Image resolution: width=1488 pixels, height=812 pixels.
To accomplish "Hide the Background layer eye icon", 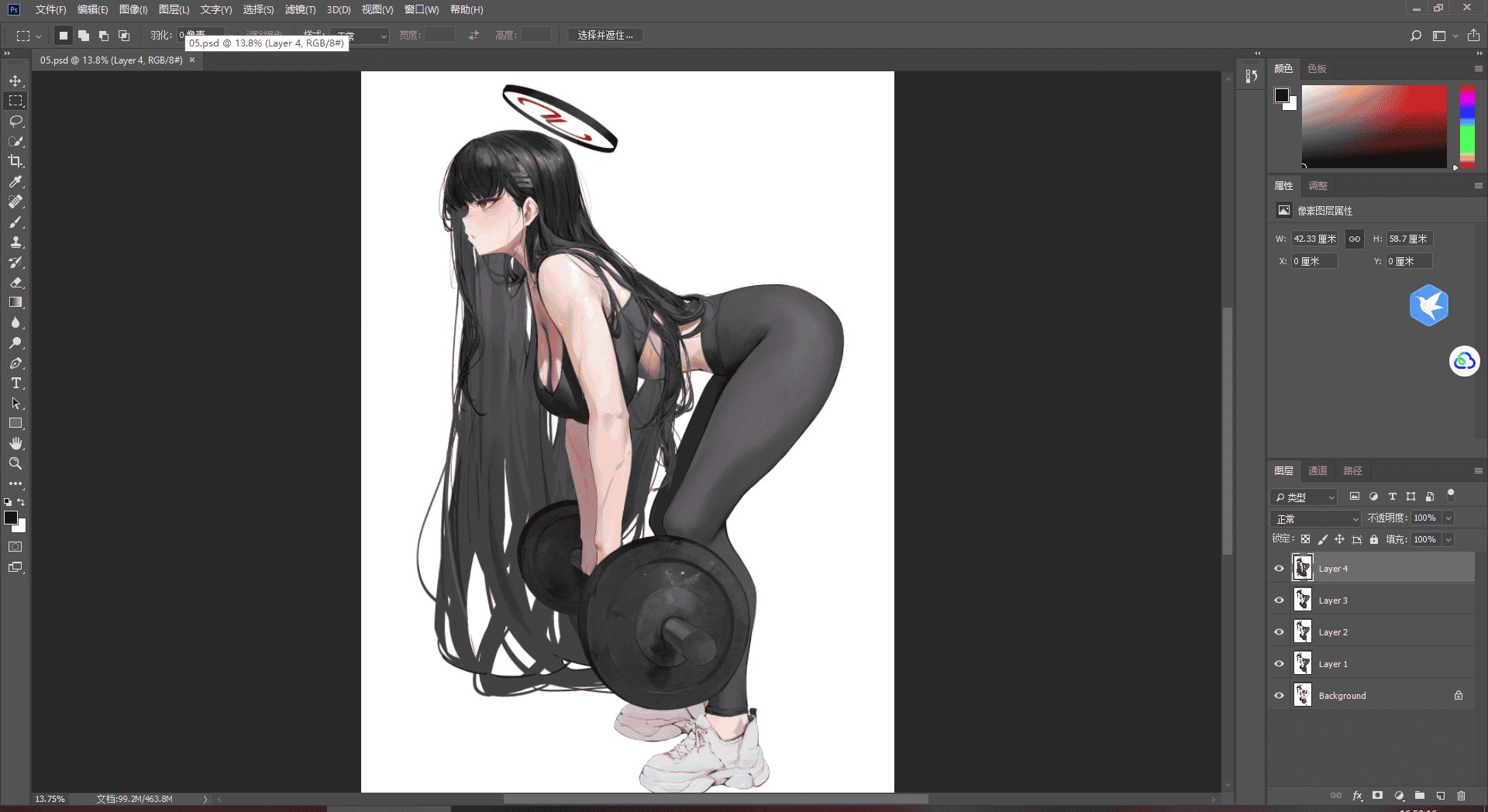I will [x=1280, y=696].
